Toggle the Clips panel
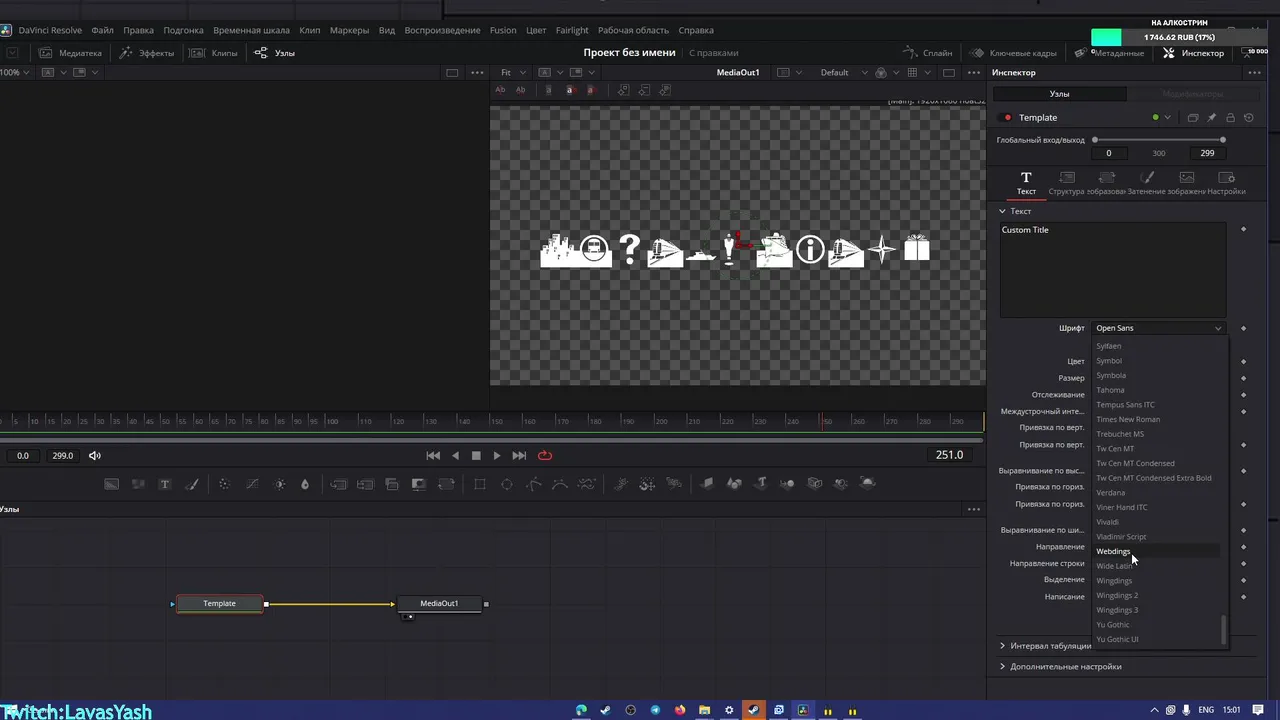Viewport: 1280px width, 720px height. tap(214, 53)
